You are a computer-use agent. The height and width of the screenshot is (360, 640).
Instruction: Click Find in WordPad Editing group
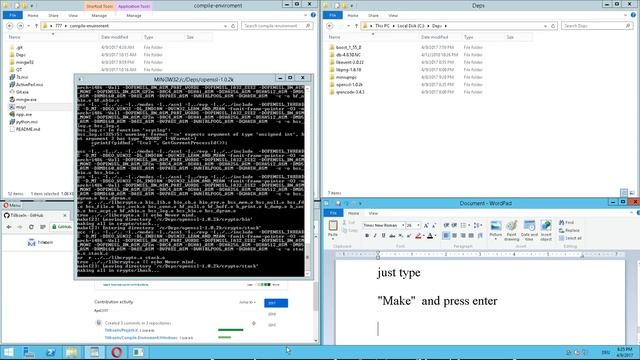point(567,222)
